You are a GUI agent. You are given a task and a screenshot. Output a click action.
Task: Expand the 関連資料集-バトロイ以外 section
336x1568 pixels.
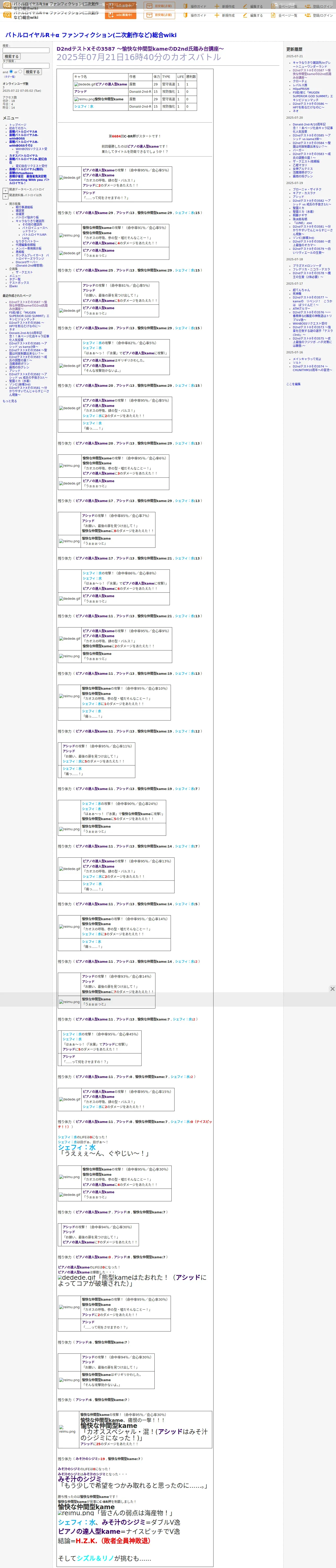click(5, 196)
